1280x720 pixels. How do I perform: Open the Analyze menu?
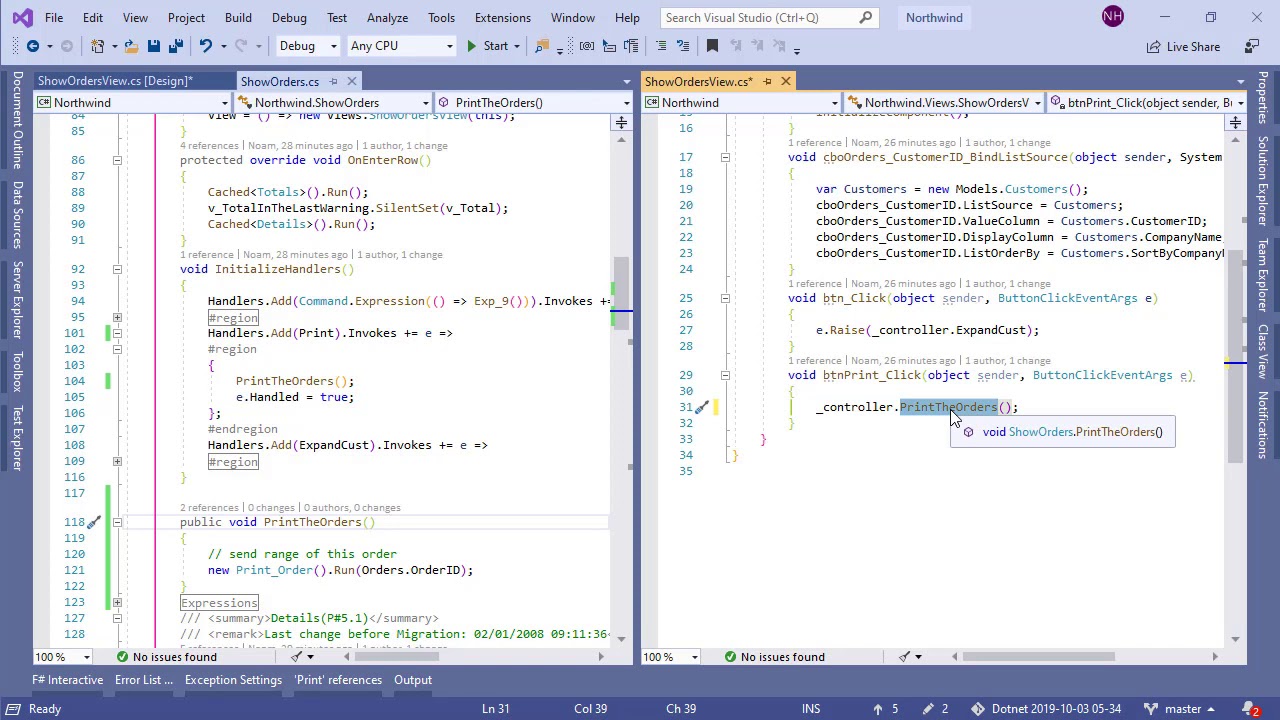pyautogui.click(x=387, y=17)
